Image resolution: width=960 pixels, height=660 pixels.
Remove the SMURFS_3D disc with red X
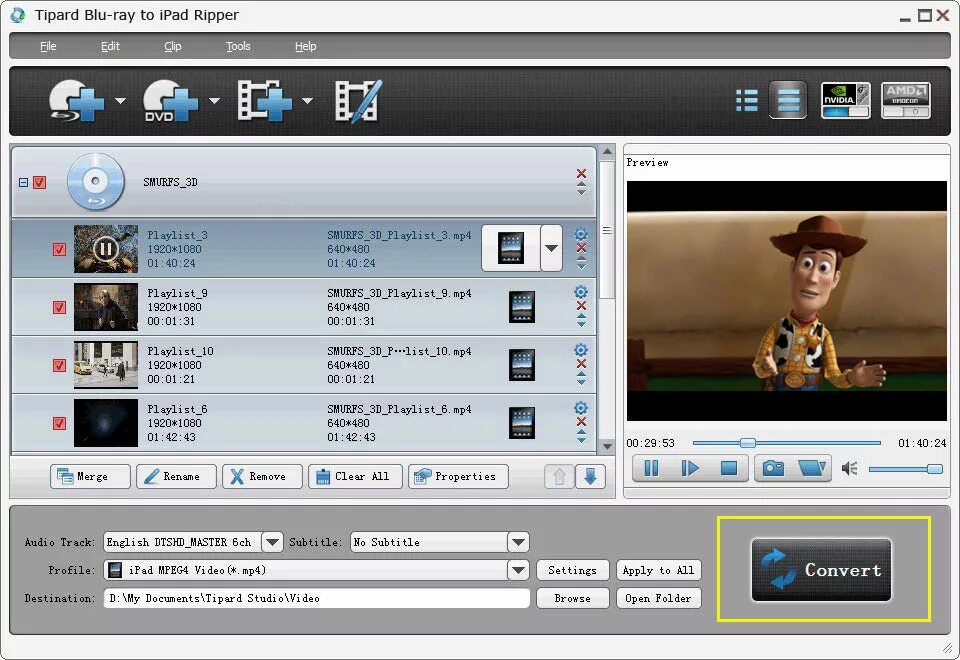point(581,174)
